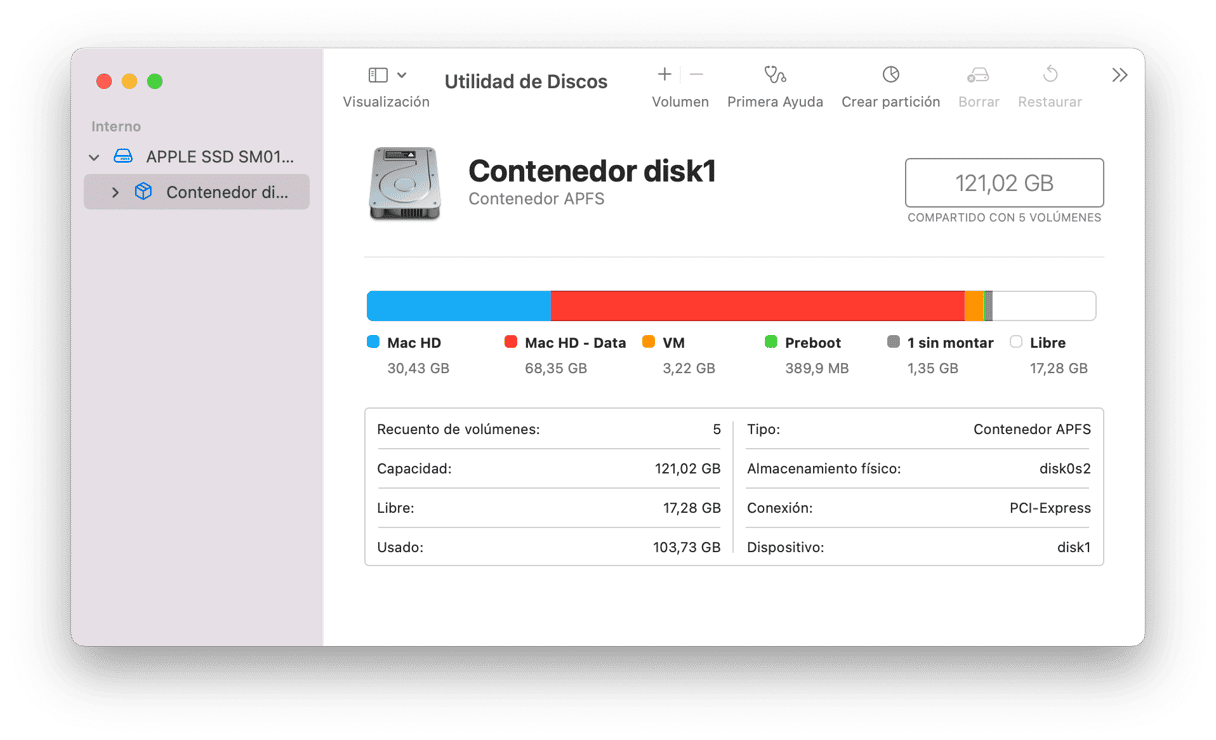
Task: Click the yellow minimize window button
Action: (129, 81)
